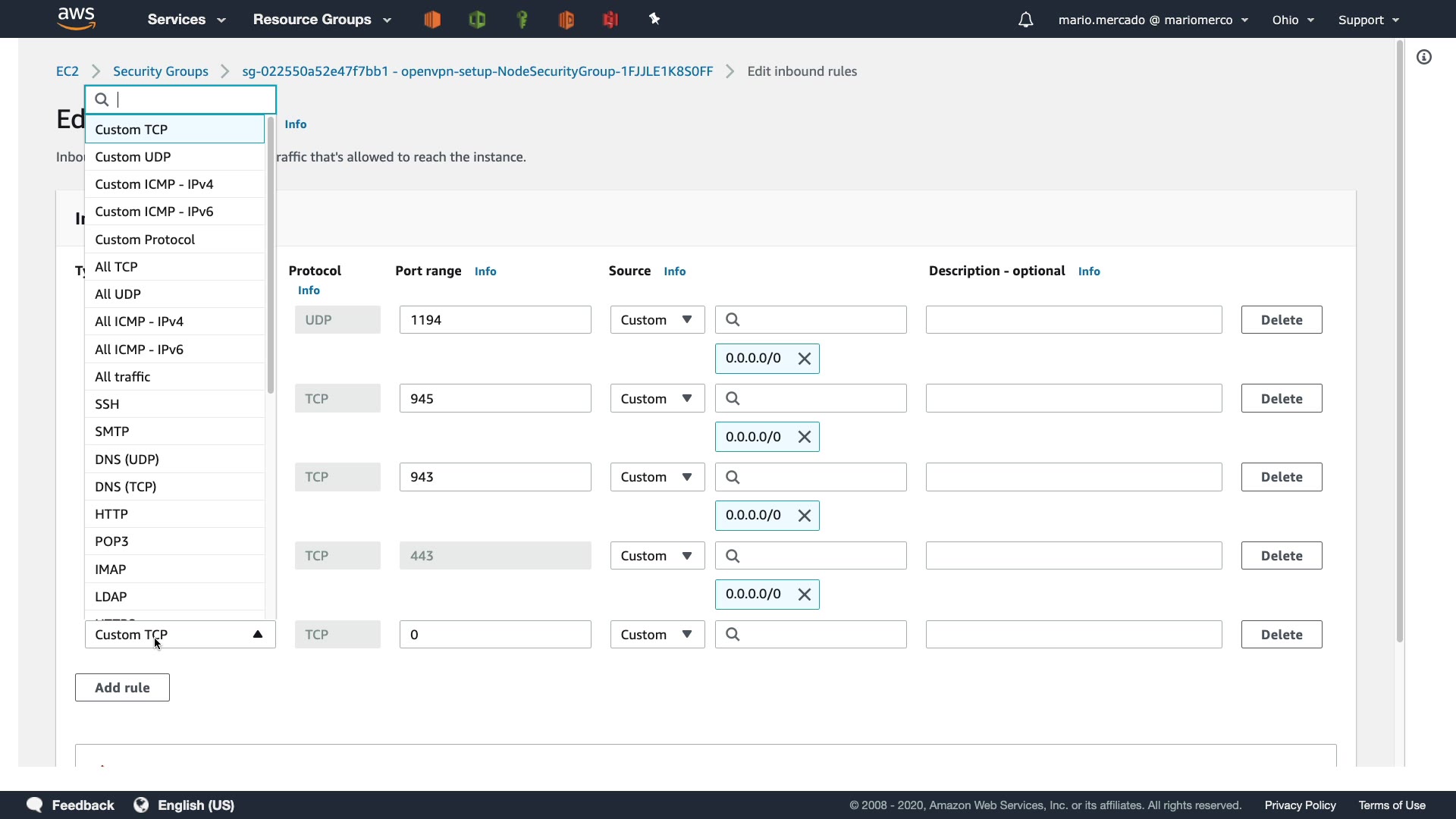Open the green key IAM shortcut
Viewport: 1456px width, 819px height.
click(x=522, y=20)
